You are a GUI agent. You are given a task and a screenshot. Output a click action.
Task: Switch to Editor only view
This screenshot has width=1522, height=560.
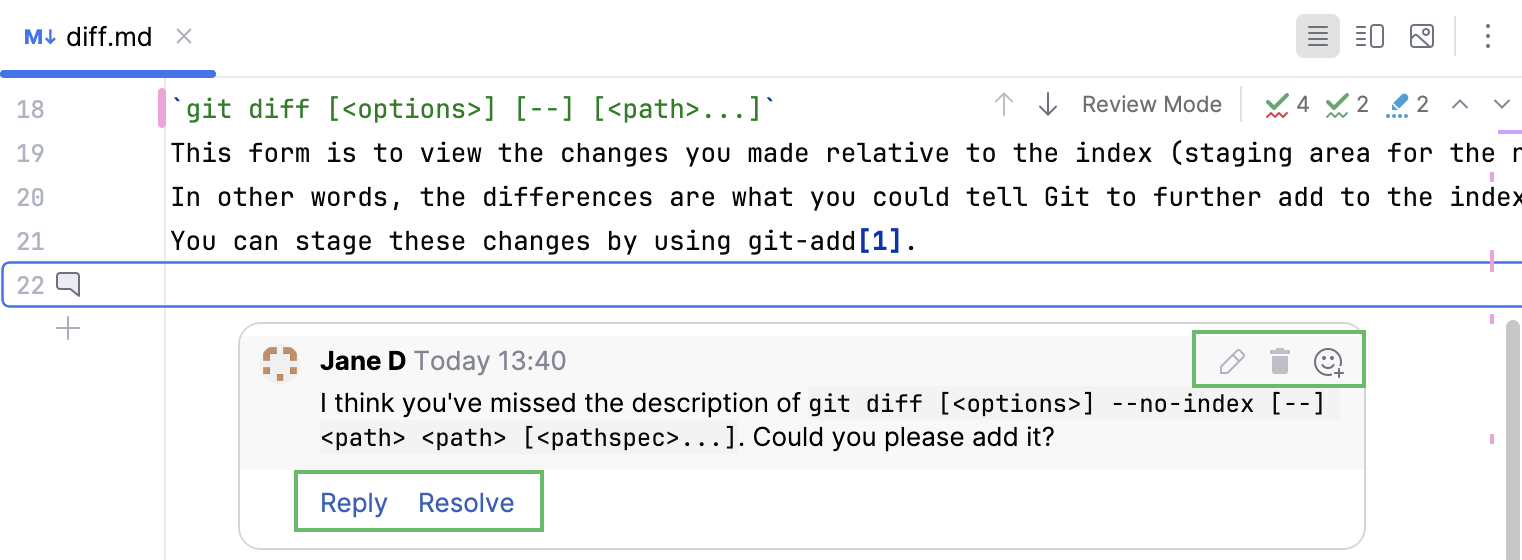tap(1318, 37)
